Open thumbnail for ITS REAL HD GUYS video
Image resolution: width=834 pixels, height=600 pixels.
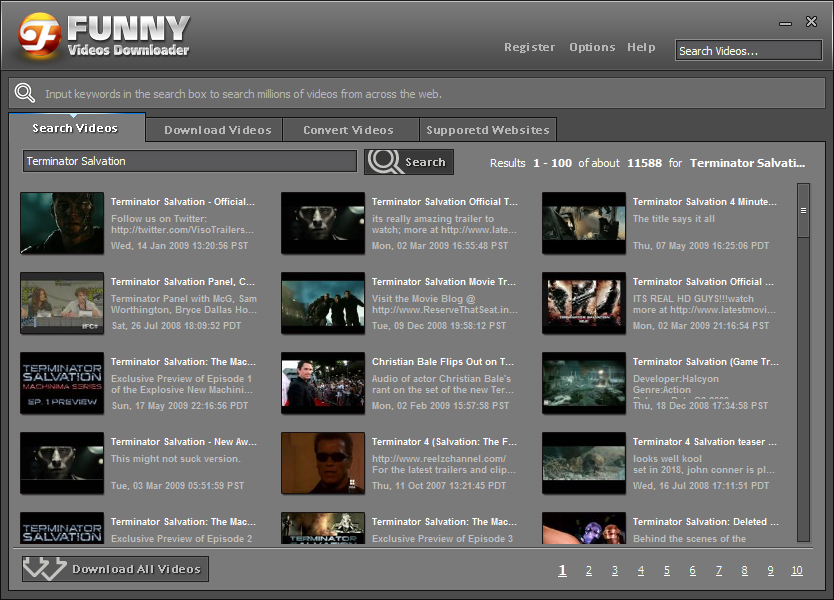[584, 303]
